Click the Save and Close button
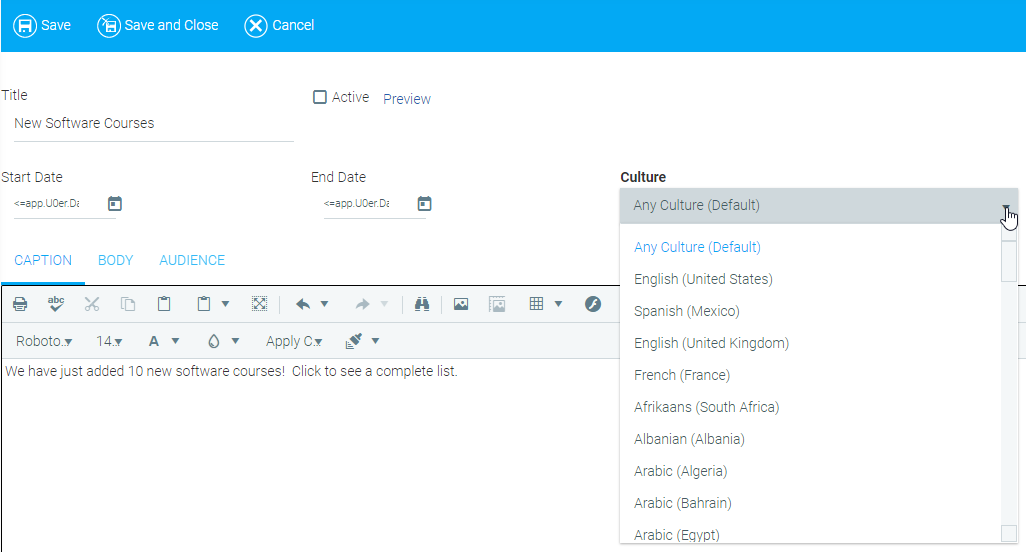Image resolution: width=1026 pixels, height=552 pixels. coord(158,25)
